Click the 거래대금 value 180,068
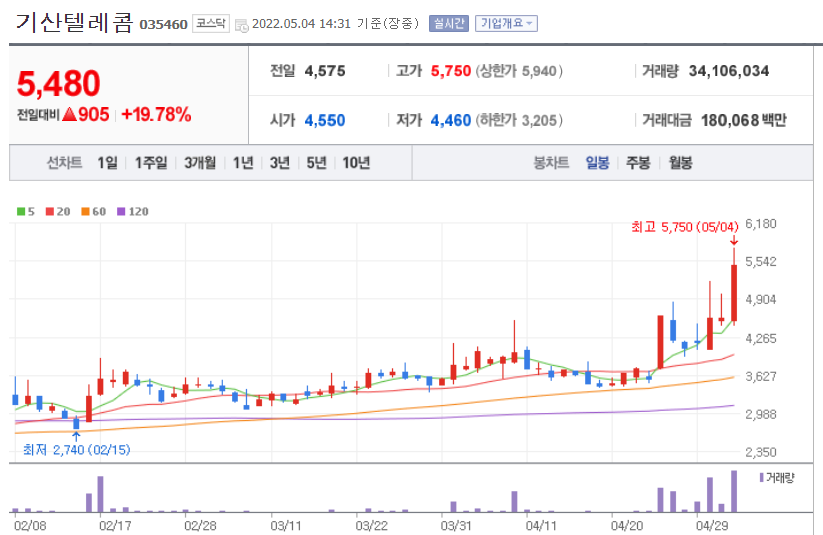Screen dimensions: 823x535 tap(730, 120)
